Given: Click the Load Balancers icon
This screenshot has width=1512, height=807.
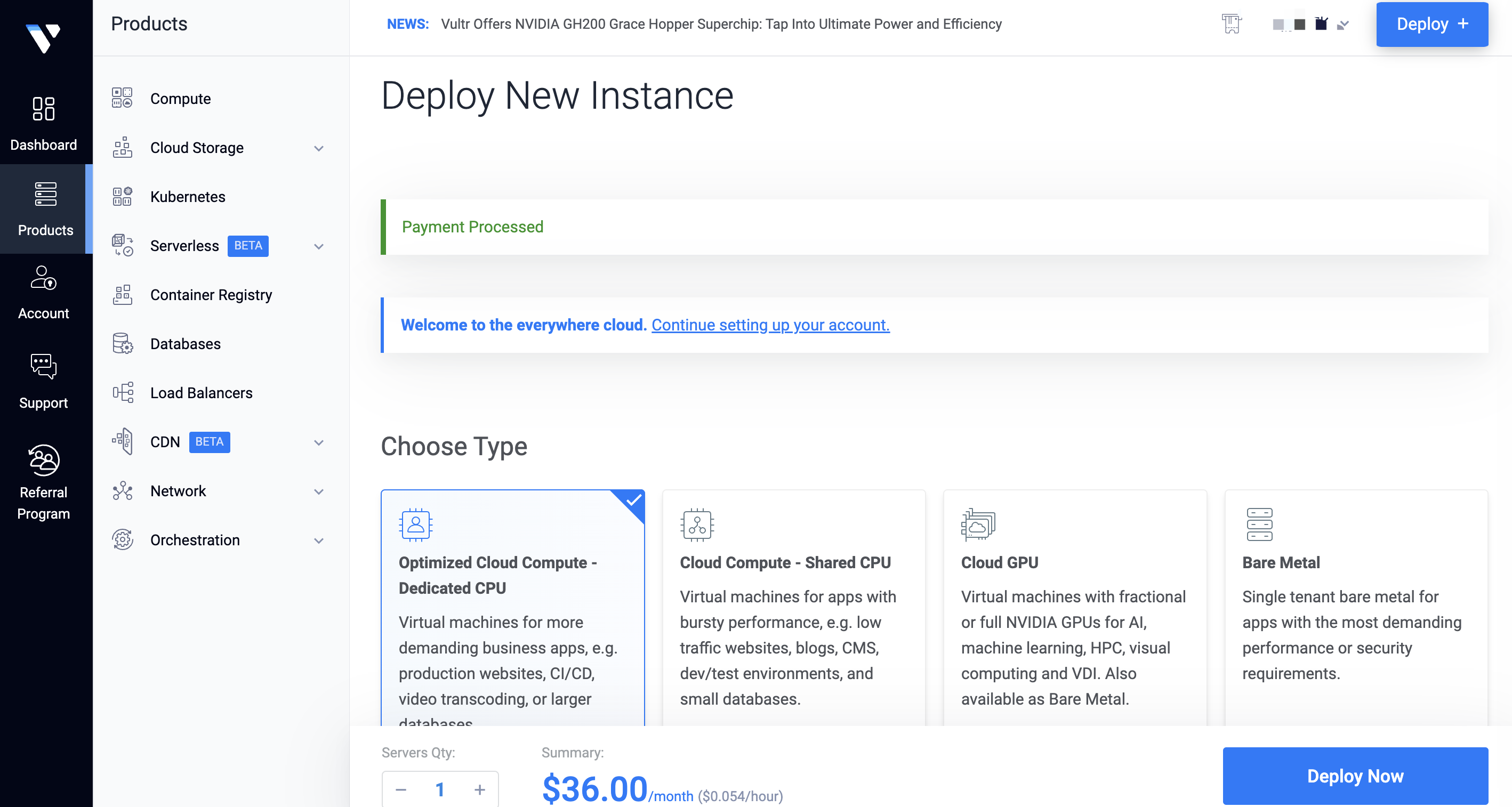Looking at the screenshot, I should pyautogui.click(x=122, y=392).
